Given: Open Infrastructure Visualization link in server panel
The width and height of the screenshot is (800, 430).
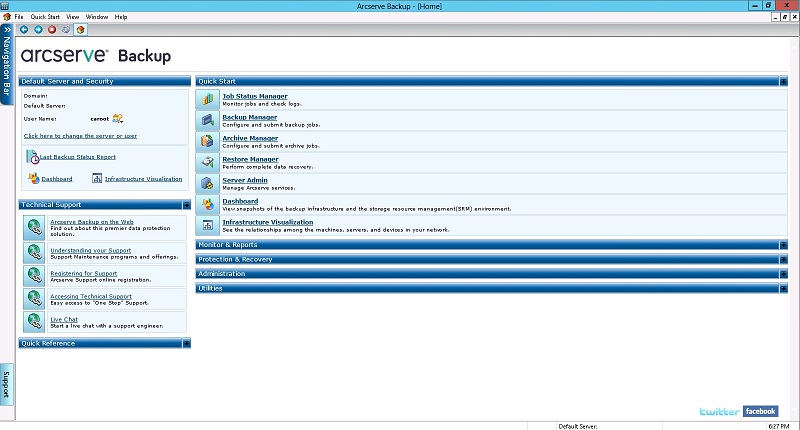Looking at the screenshot, I should pyautogui.click(x=143, y=179).
